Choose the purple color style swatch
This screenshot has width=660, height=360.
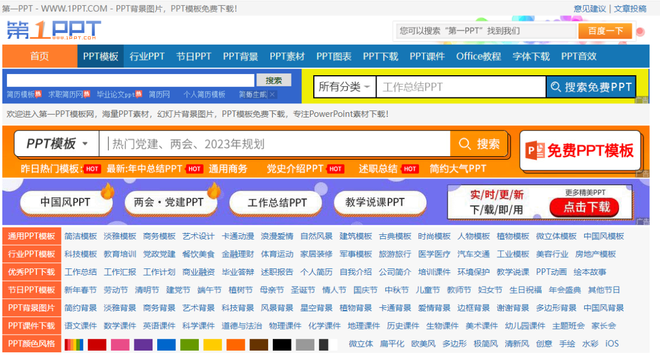pos(143,344)
